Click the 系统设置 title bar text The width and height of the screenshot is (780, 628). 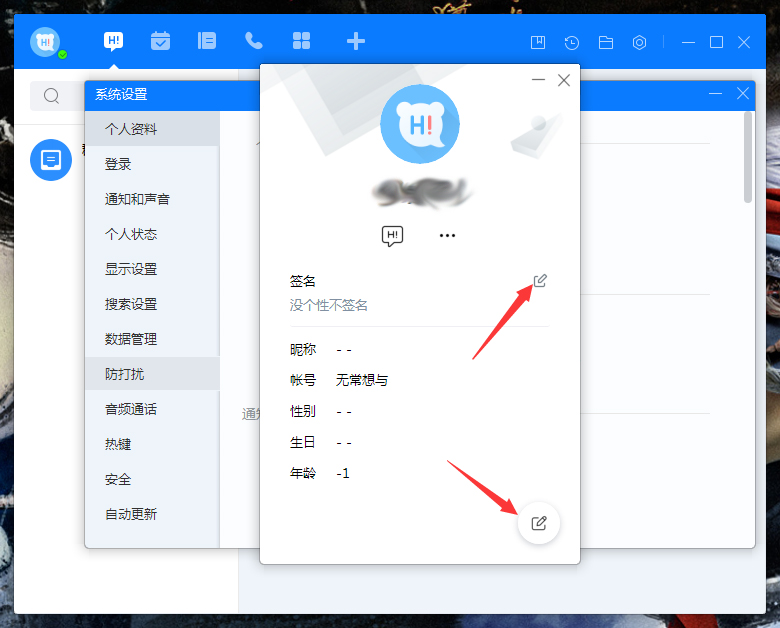click(x=121, y=94)
